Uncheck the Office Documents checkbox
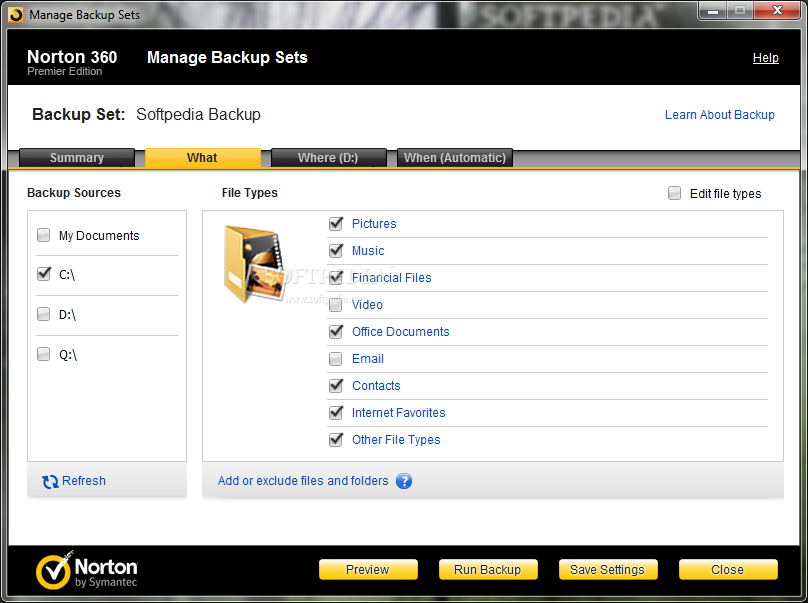808x603 pixels. click(x=335, y=331)
